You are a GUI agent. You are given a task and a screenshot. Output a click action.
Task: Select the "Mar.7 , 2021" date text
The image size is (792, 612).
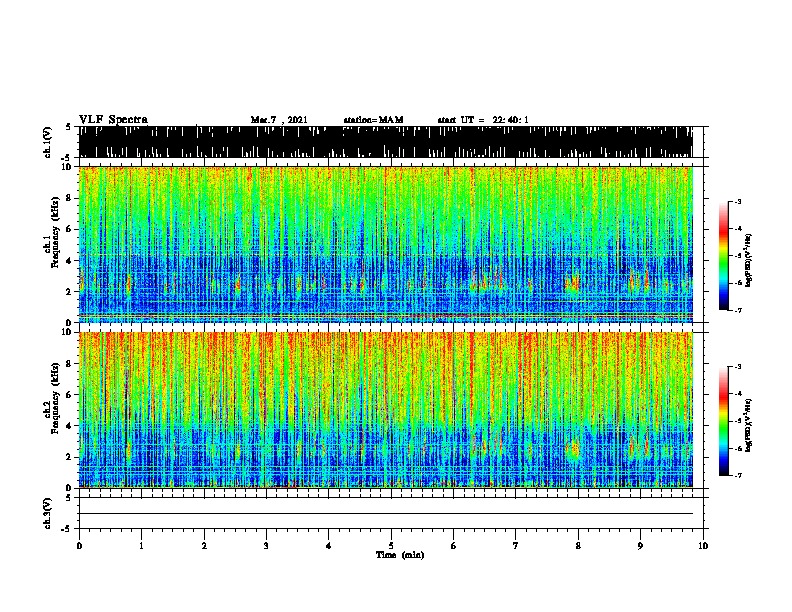279,120
